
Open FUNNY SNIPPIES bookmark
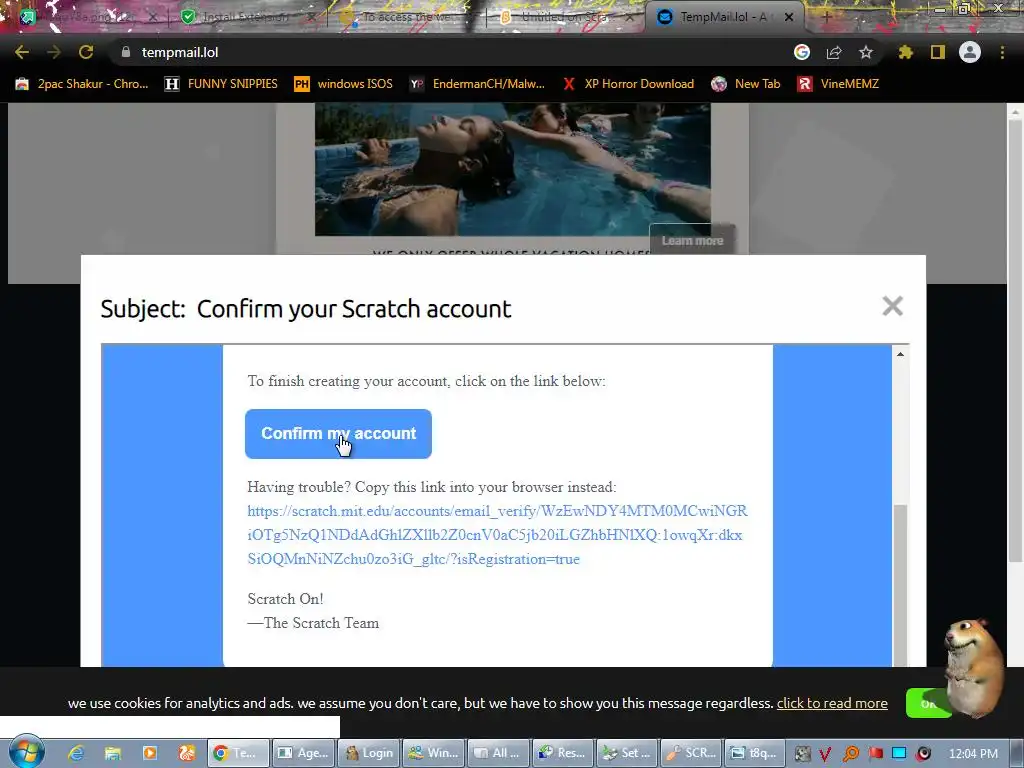coord(221,84)
